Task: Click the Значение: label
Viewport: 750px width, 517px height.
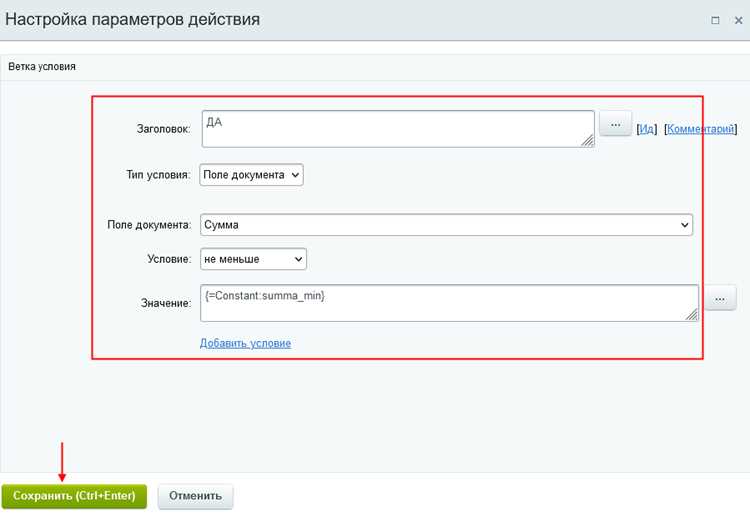Action: point(166,303)
